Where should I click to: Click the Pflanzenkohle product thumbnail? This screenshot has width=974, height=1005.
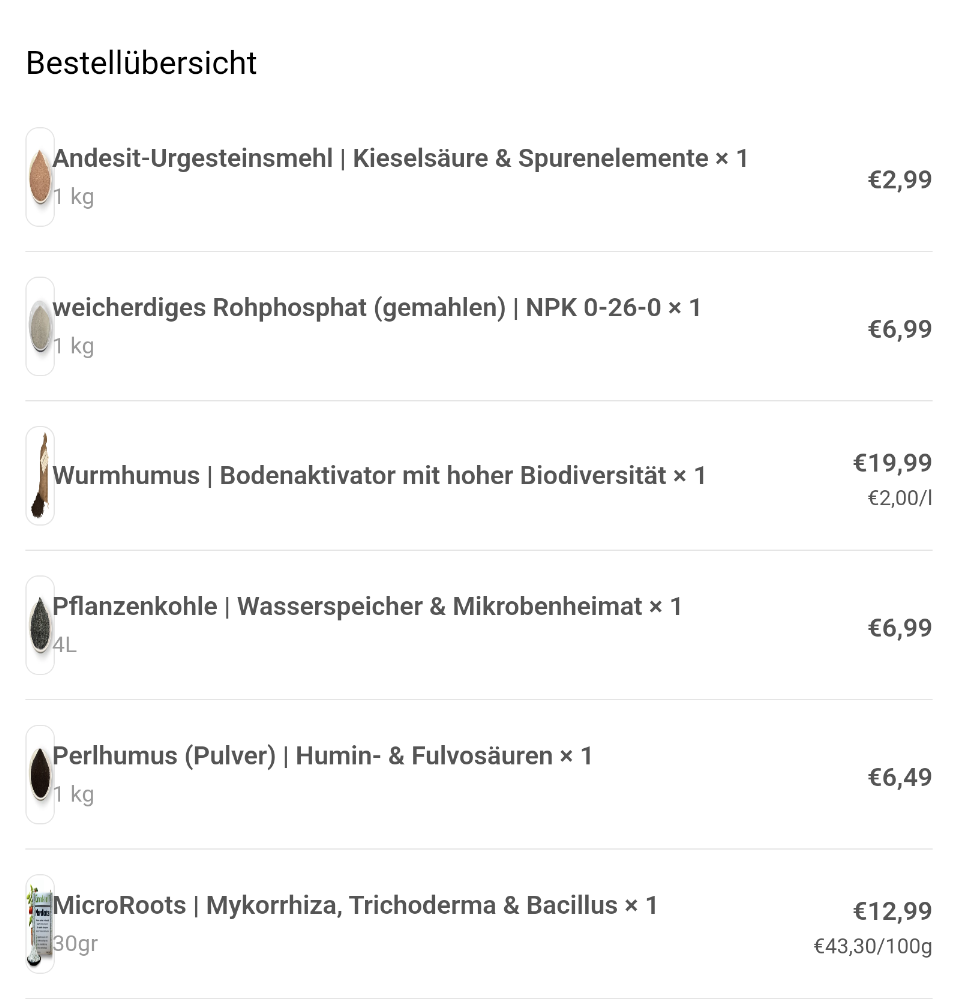(40, 625)
